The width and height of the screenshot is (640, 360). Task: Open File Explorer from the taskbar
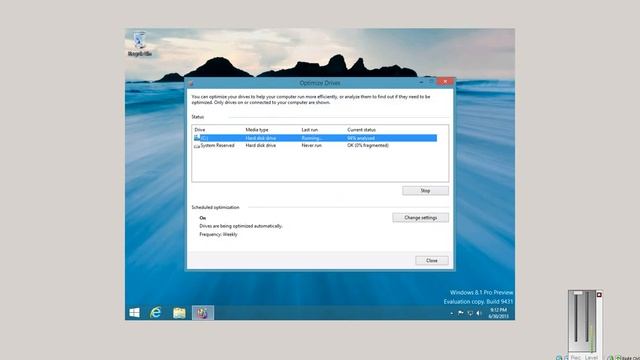tap(179, 313)
